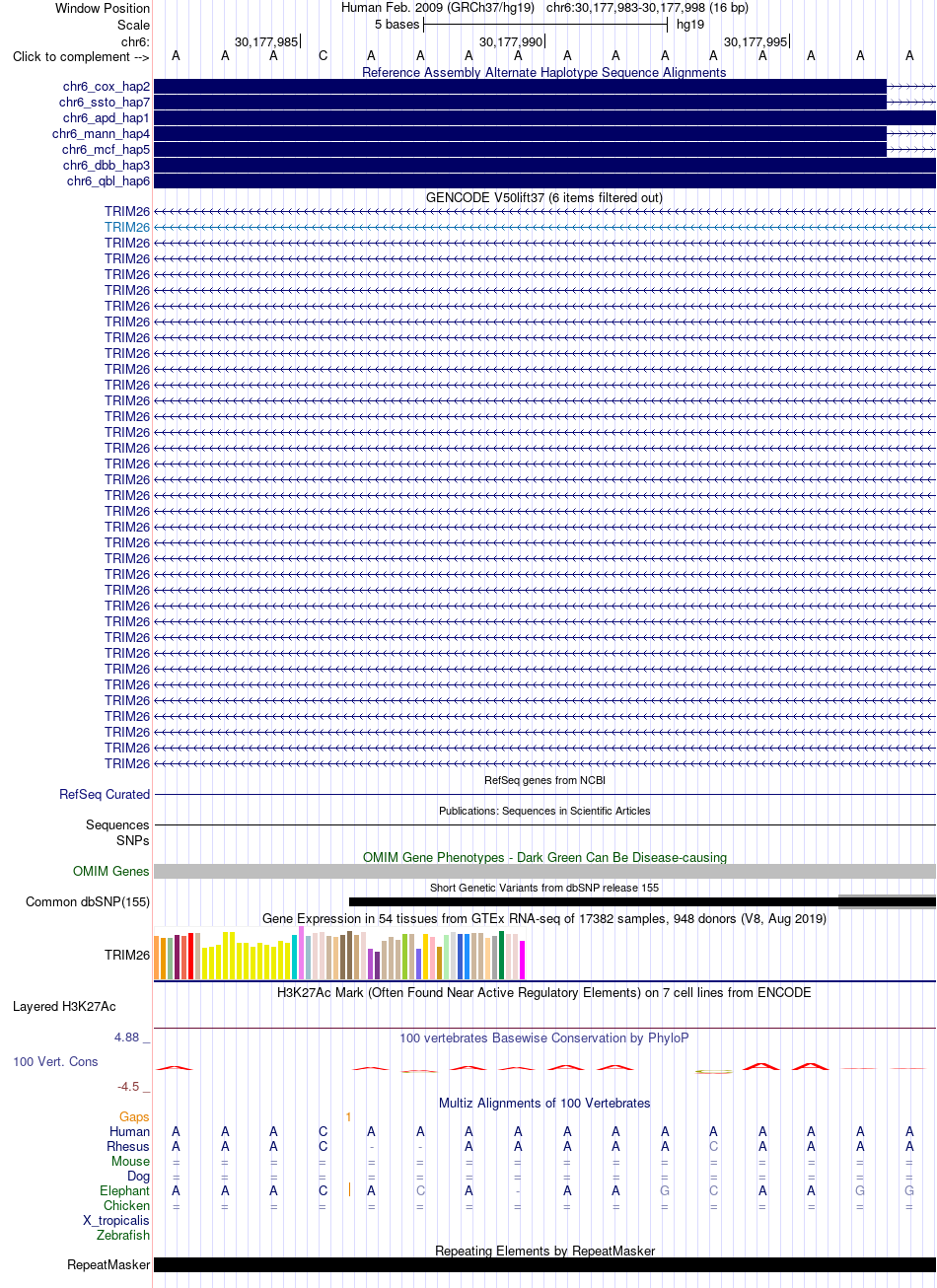
Task: Click the magenta last bar of GTEx chart
Action: point(523,960)
